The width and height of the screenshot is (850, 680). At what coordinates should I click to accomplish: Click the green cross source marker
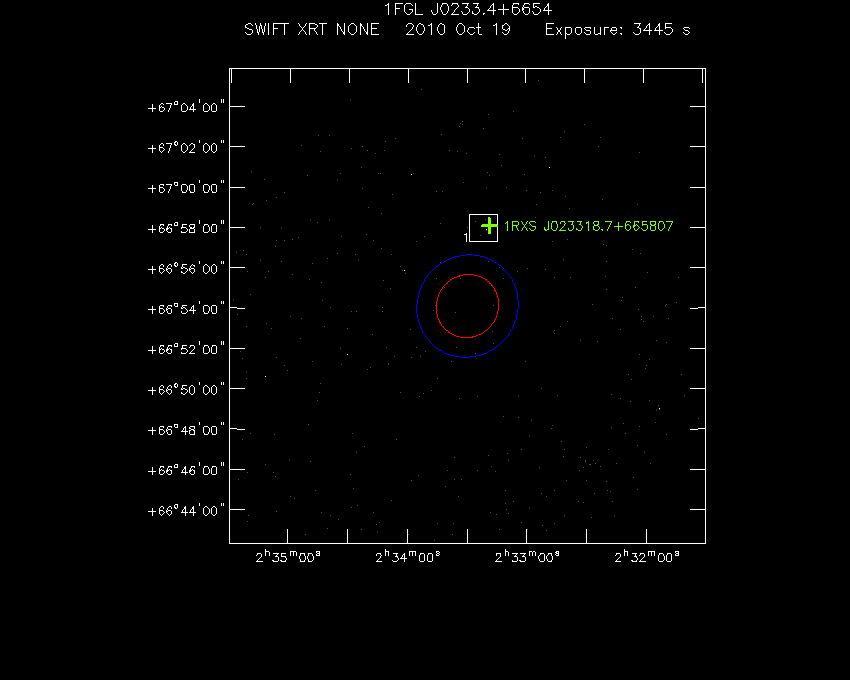[x=489, y=225]
